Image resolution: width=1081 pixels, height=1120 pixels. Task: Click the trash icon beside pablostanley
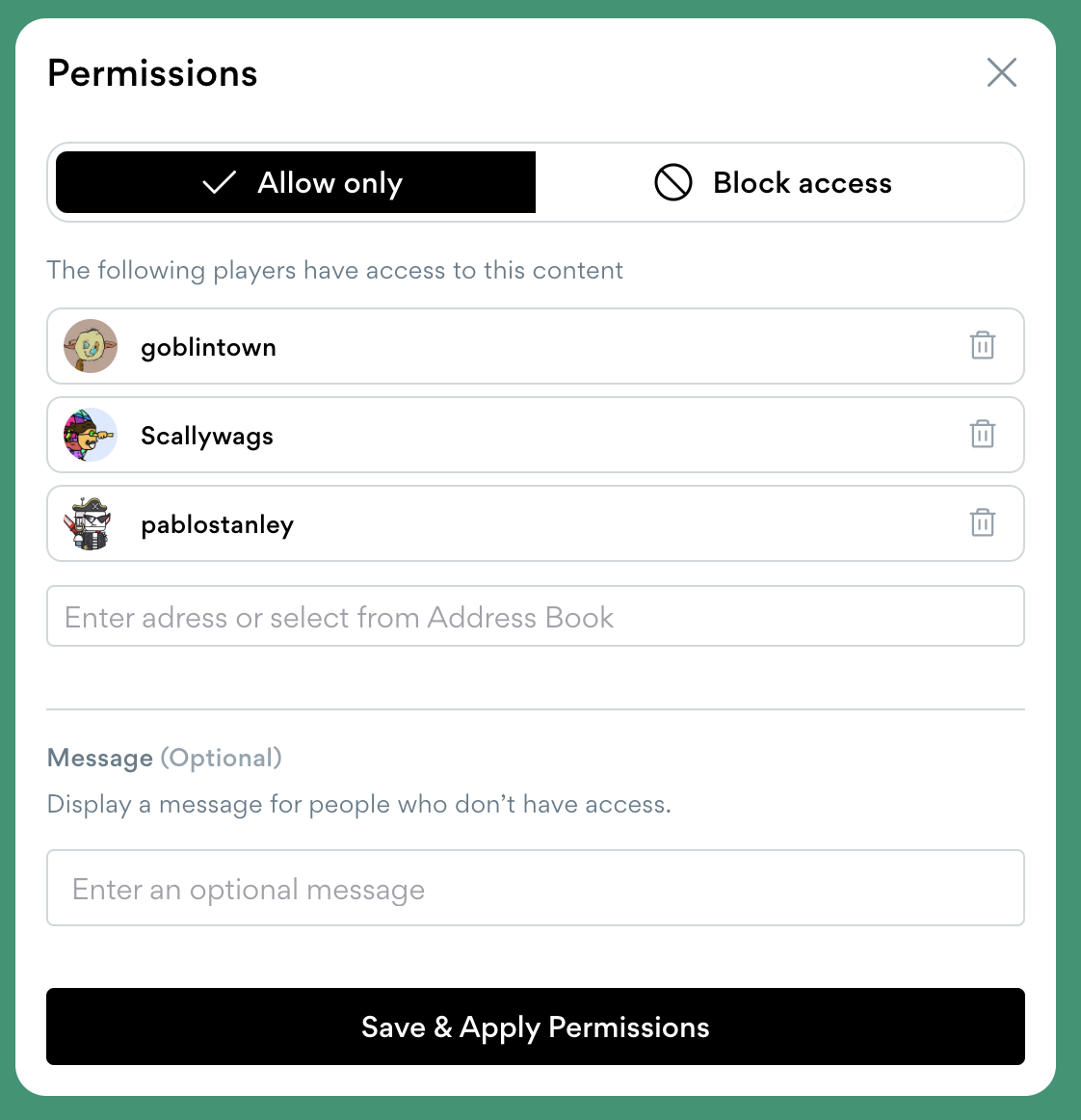982,522
